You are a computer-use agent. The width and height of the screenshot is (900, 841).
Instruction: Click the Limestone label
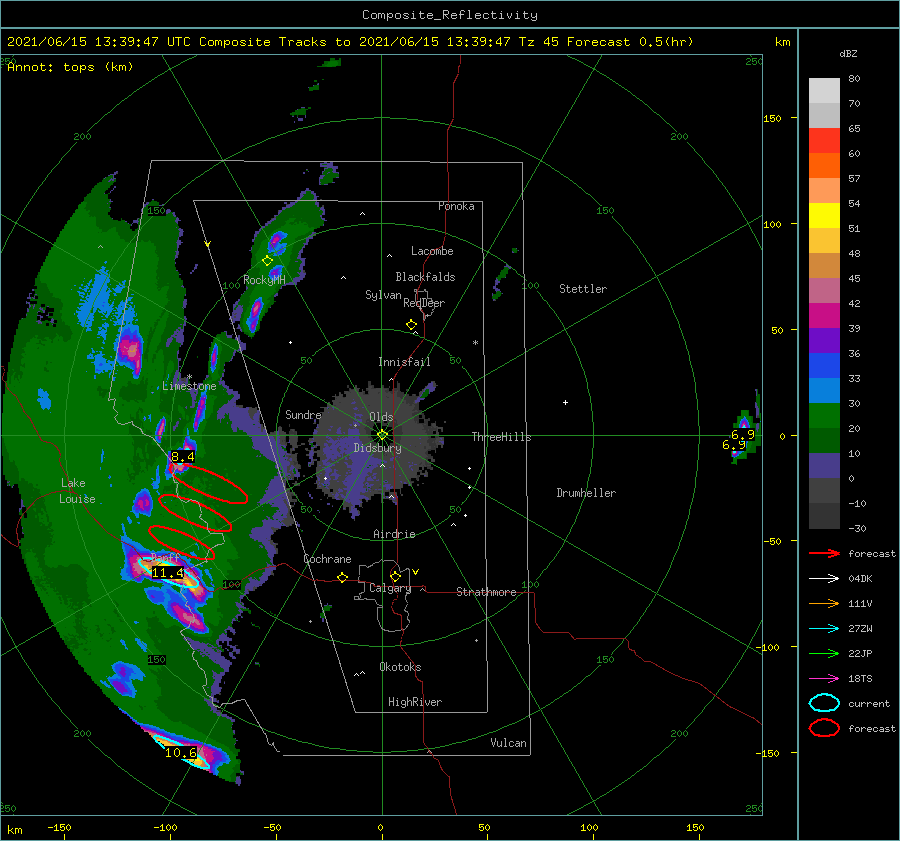click(189, 386)
